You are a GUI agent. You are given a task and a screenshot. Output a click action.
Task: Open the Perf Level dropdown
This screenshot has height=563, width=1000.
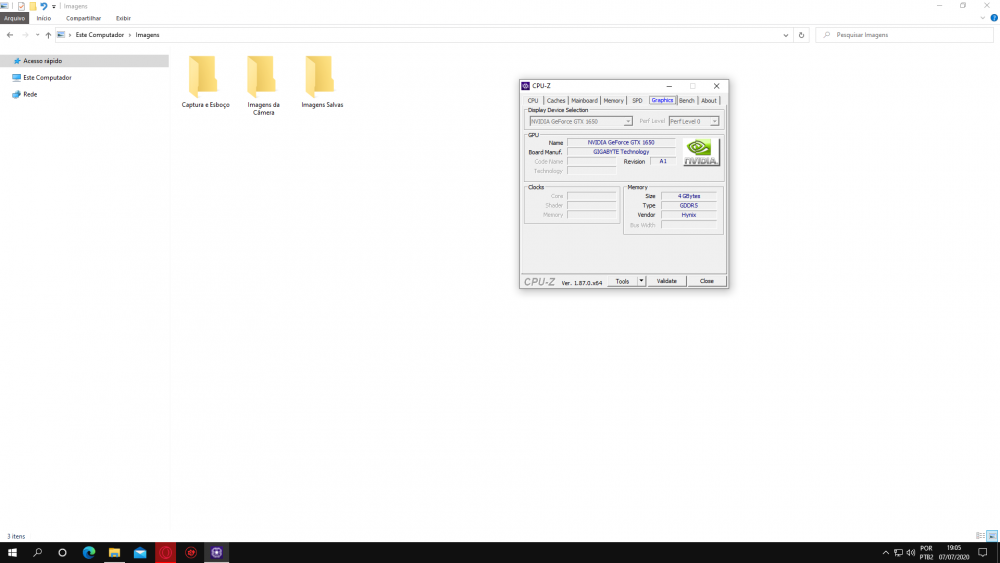[693, 121]
